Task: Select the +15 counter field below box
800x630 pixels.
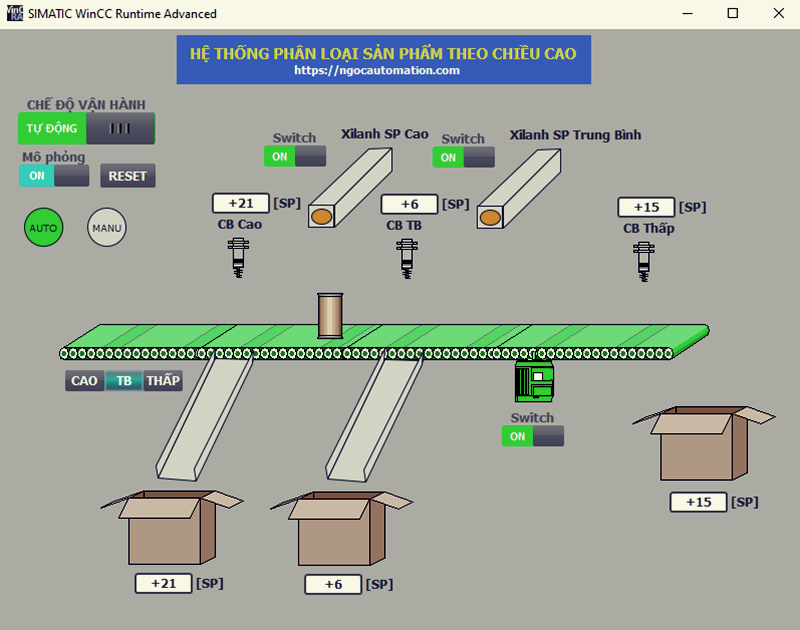Action: pyautogui.click(x=698, y=502)
